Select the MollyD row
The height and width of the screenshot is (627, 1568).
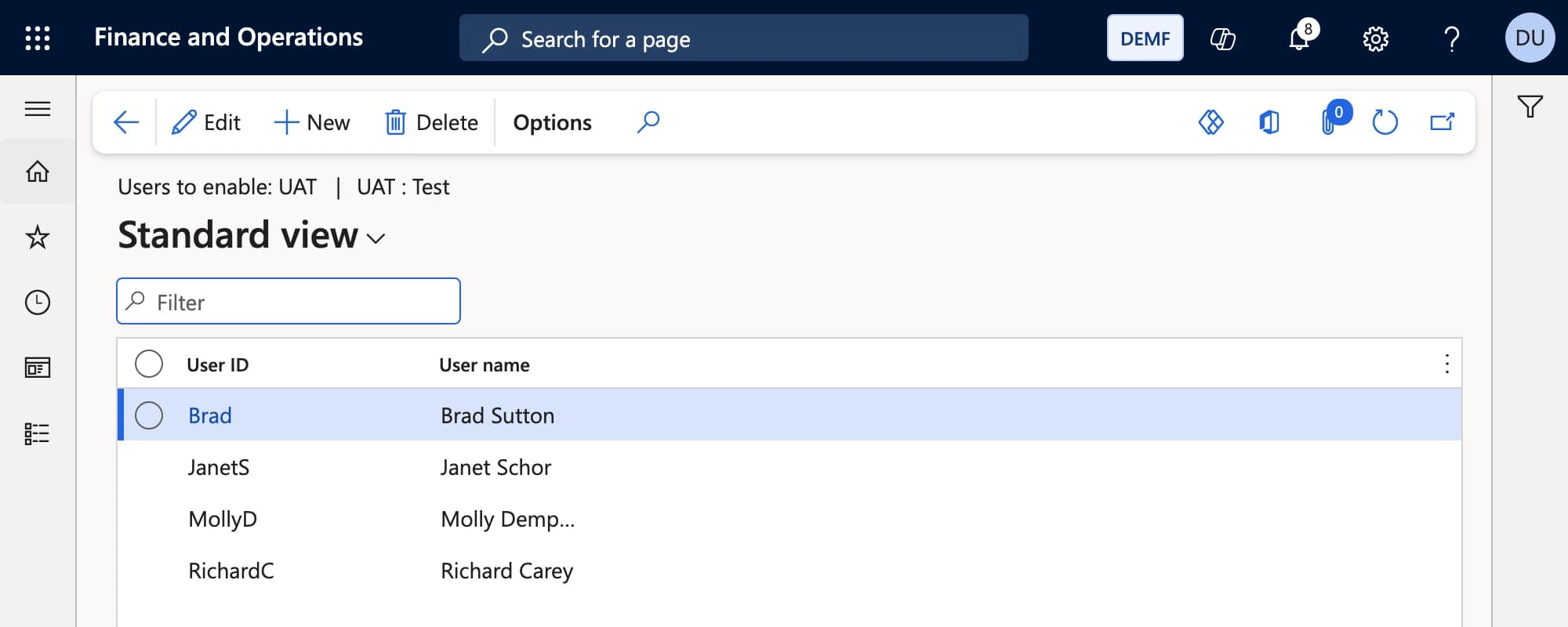789,519
